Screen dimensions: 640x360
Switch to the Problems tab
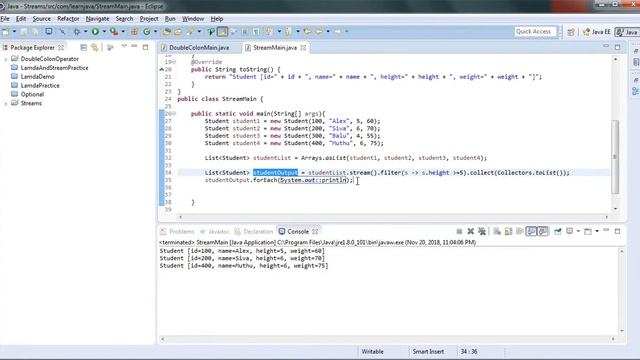click(177, 231)
